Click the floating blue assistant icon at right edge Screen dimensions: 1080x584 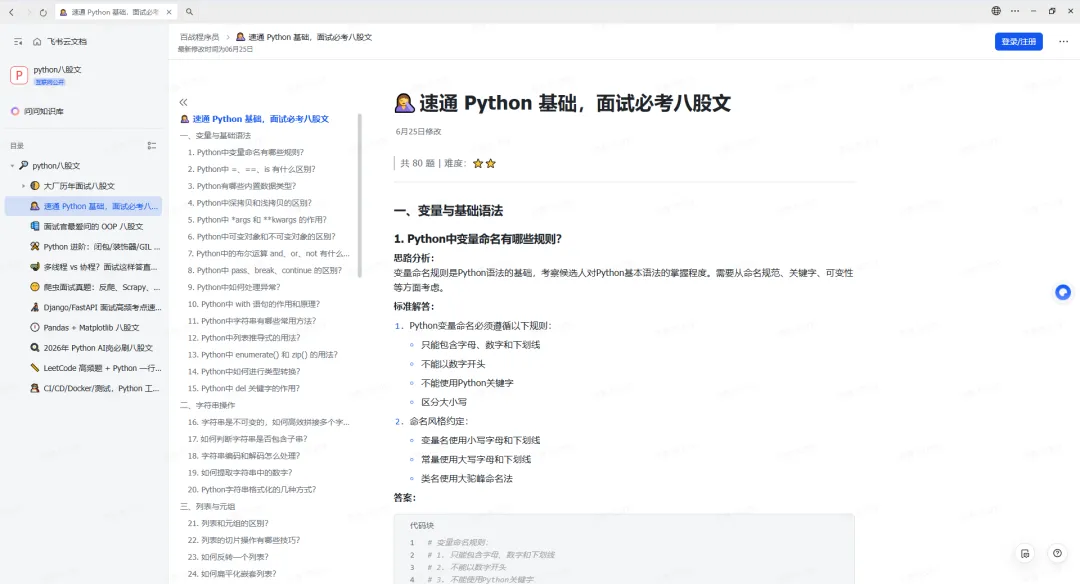[x=1063, y=293]
